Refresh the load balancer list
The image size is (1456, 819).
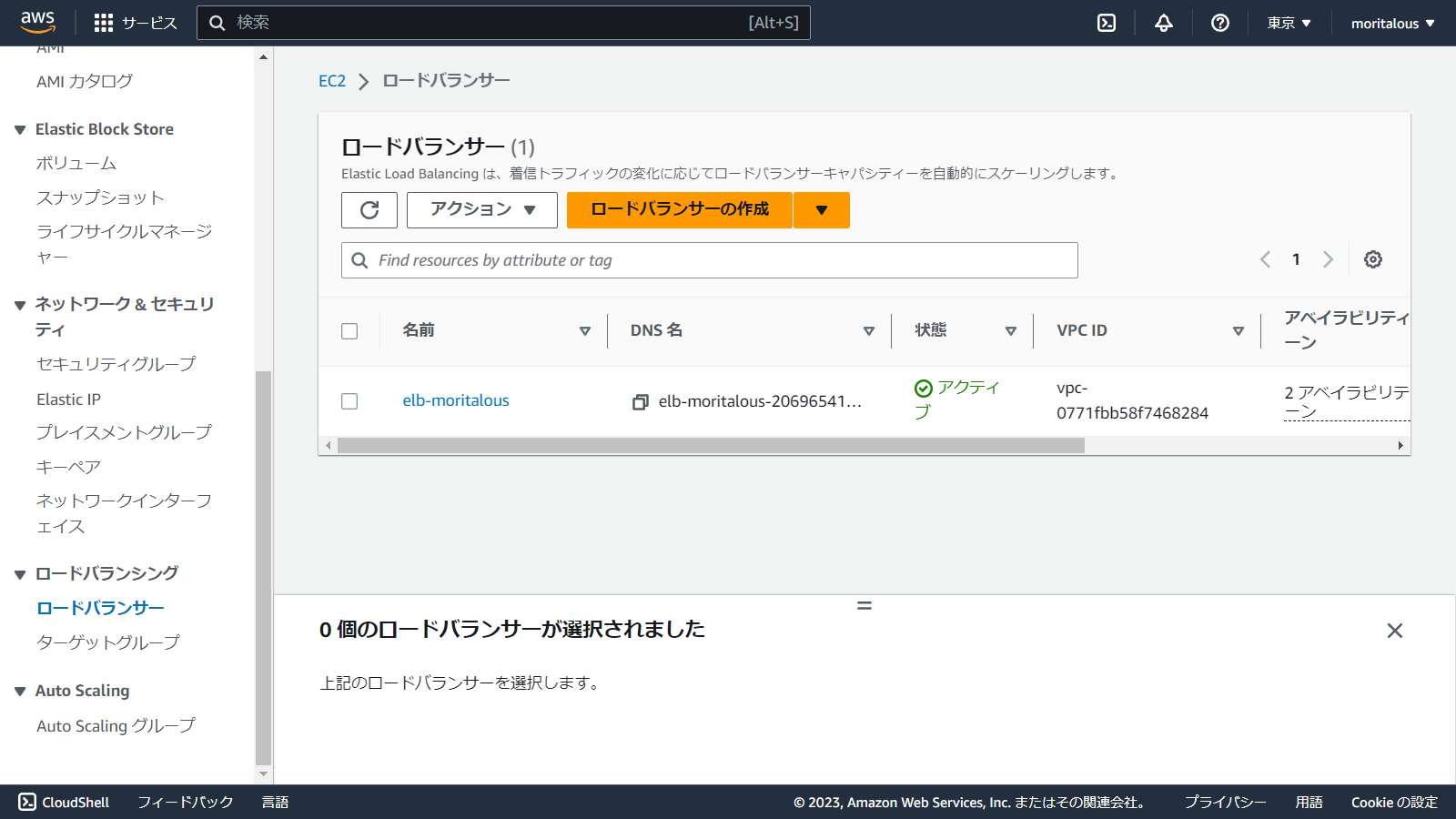point(369,210)
